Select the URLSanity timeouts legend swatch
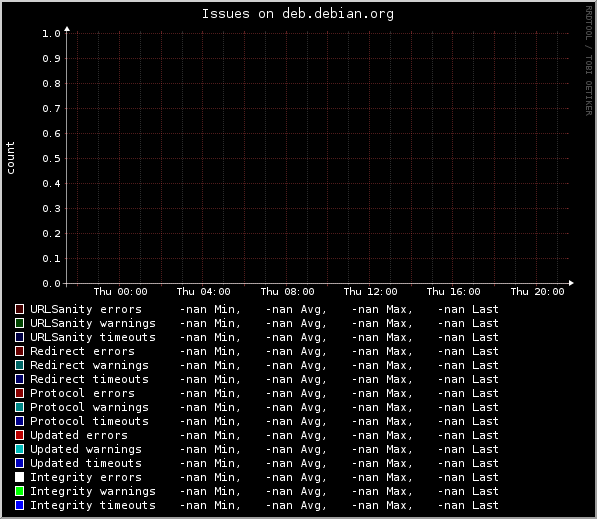This screenshot has width=597, height=519. (x=19, y=337)
